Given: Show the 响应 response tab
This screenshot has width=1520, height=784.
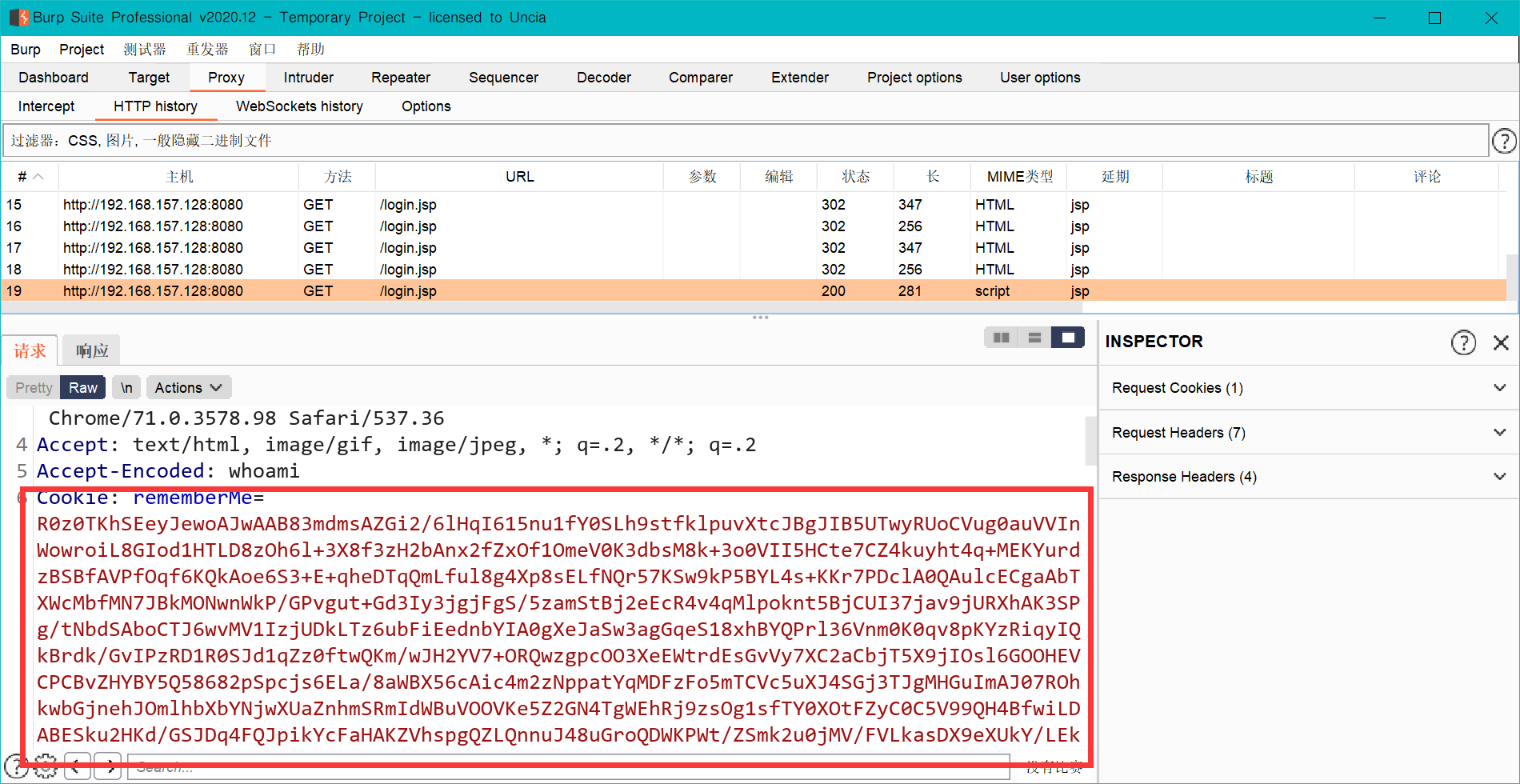Looking at the screenshot, I should pyautogui.click(x=92, y=350).
